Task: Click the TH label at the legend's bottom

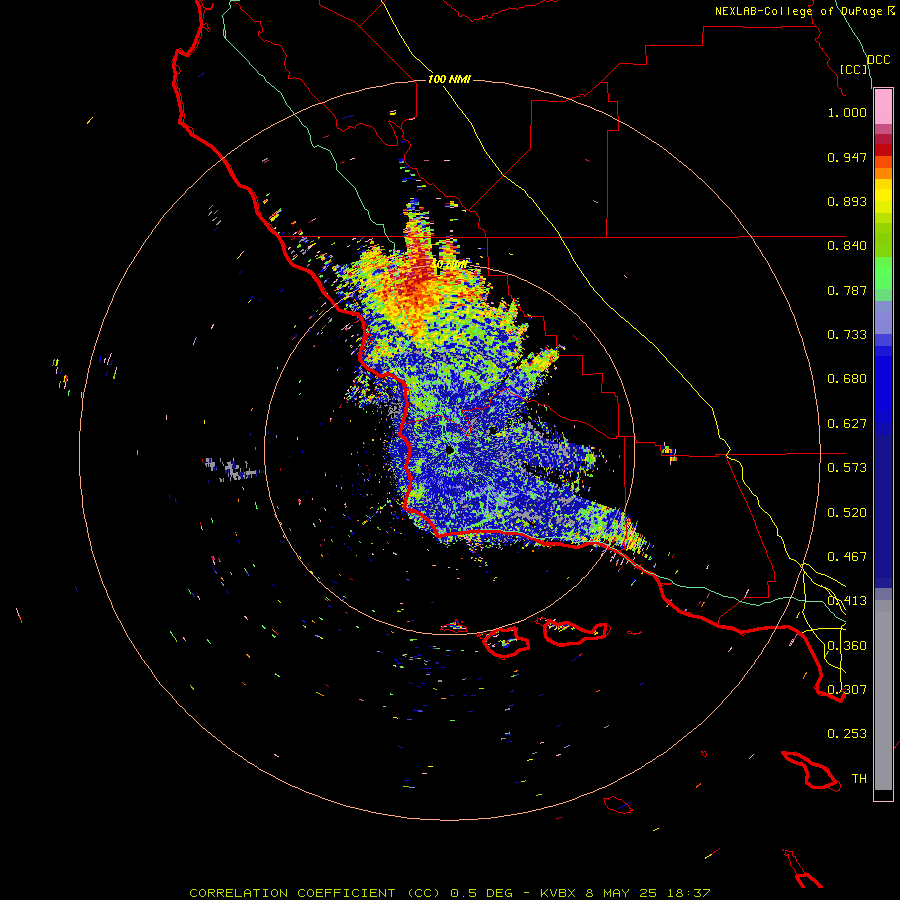Action: pos(859,779)
